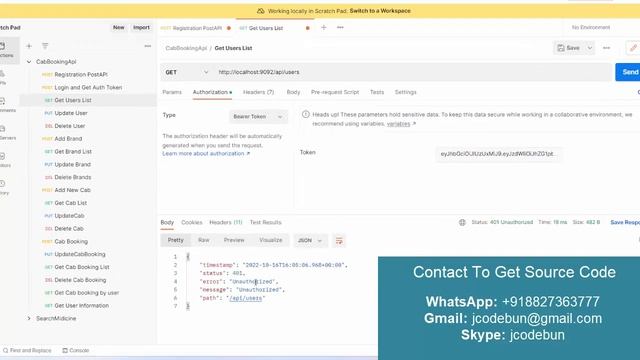
Task: Click the info icon beside Heads up
Action: (305, 115)
